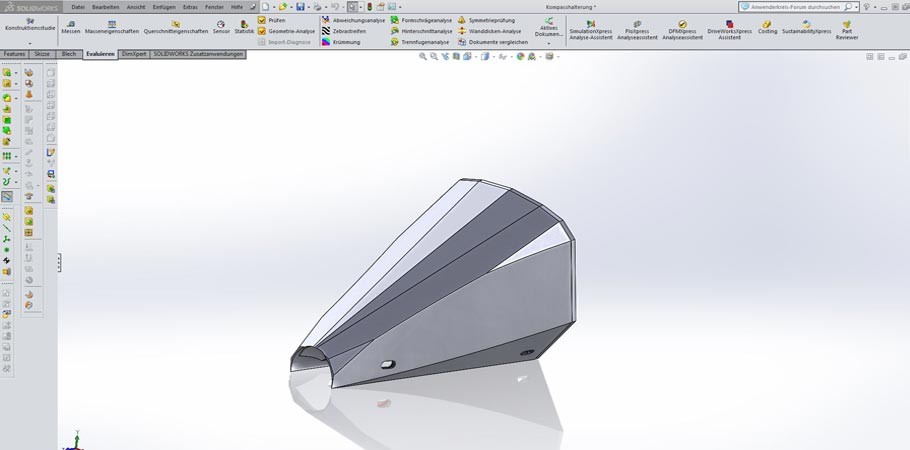Open the Extras menu
910x450 pixels.
190,7
